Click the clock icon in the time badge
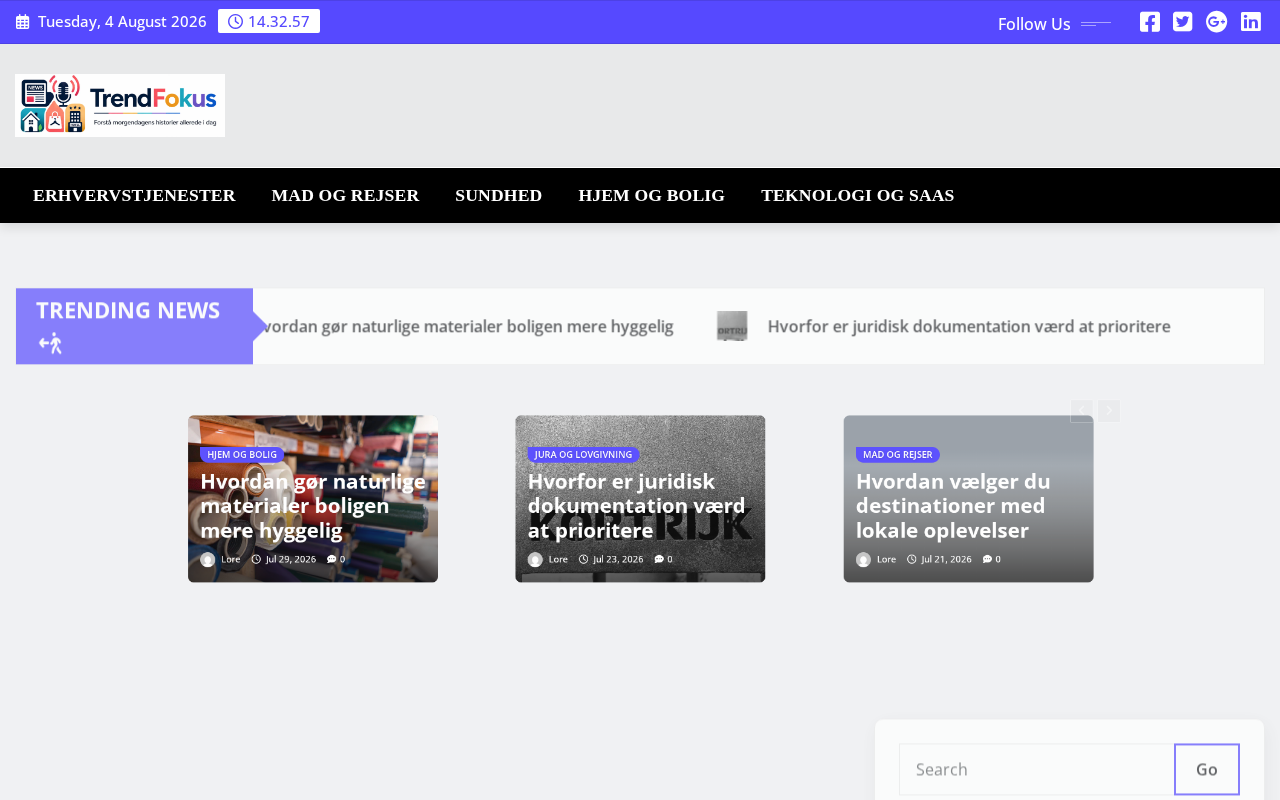 (x=236, y=22)
